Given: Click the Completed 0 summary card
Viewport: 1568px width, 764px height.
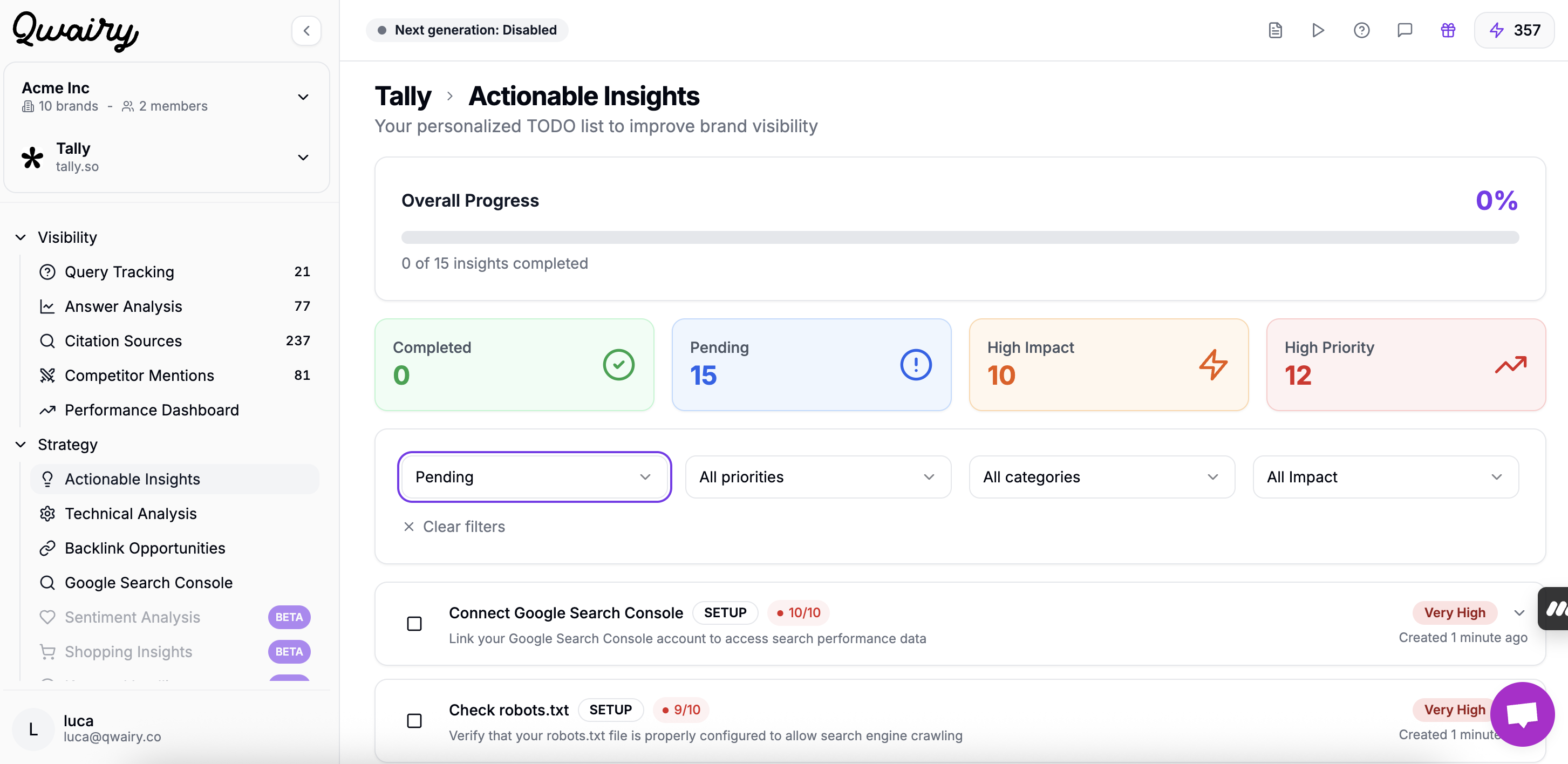Looking at the screenshot, I should pyautogui.click(x=514, y=365).
